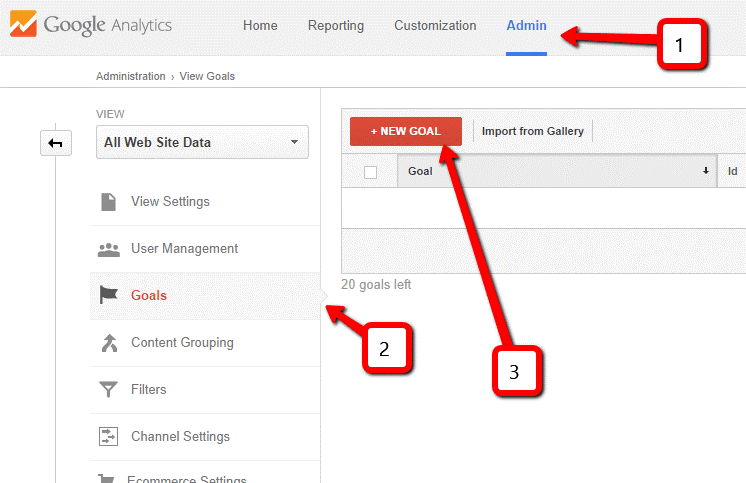The height and width of the screenshot is (483, 746).
Task: Click the Content Grouping icon
Action: coord(109,343)
